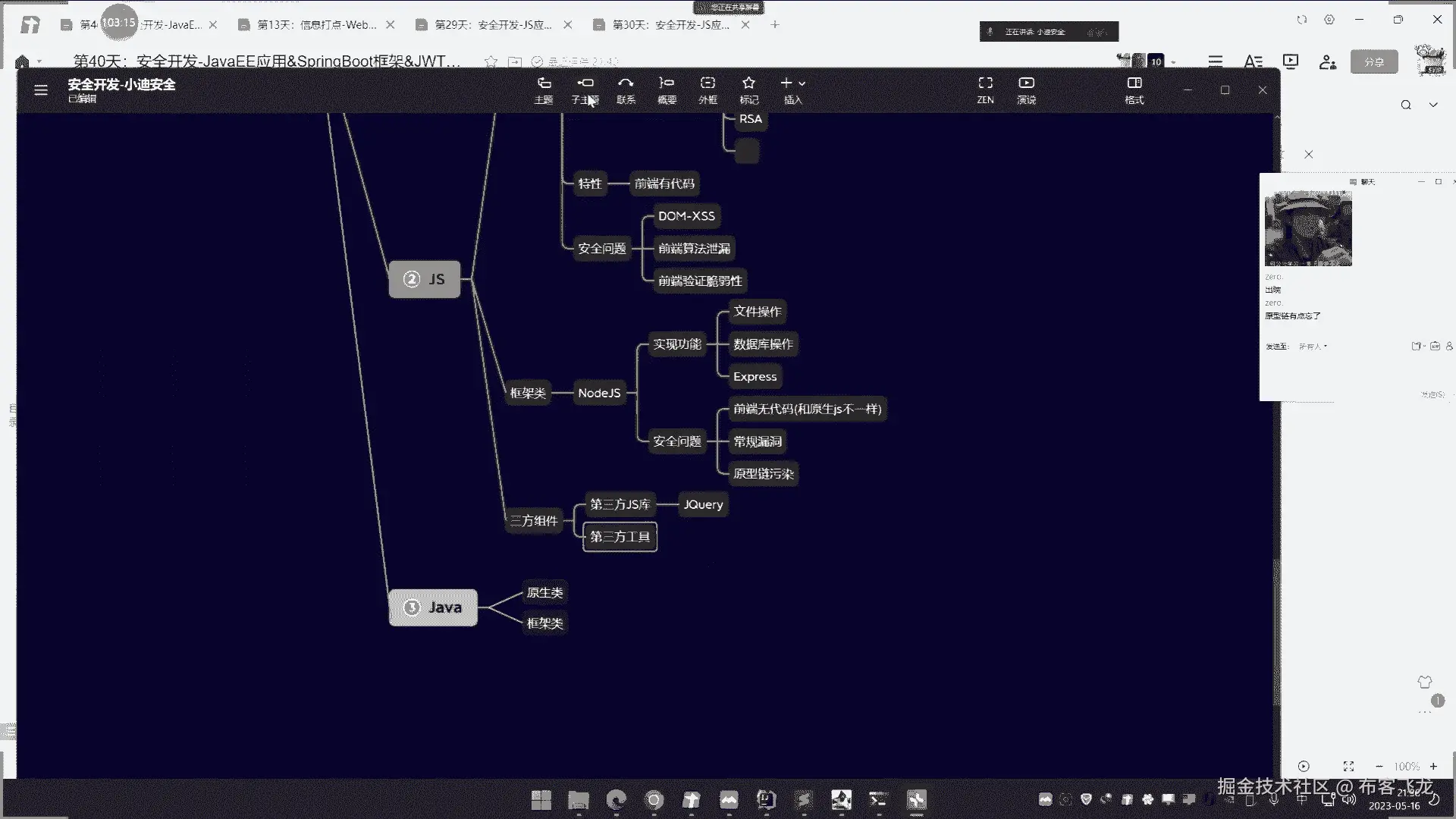Image resolution: width=1456 pixels, height=819 pixels.
Task: Click the 主题 (Topic) toolbar icon
Action: point(544,89)
